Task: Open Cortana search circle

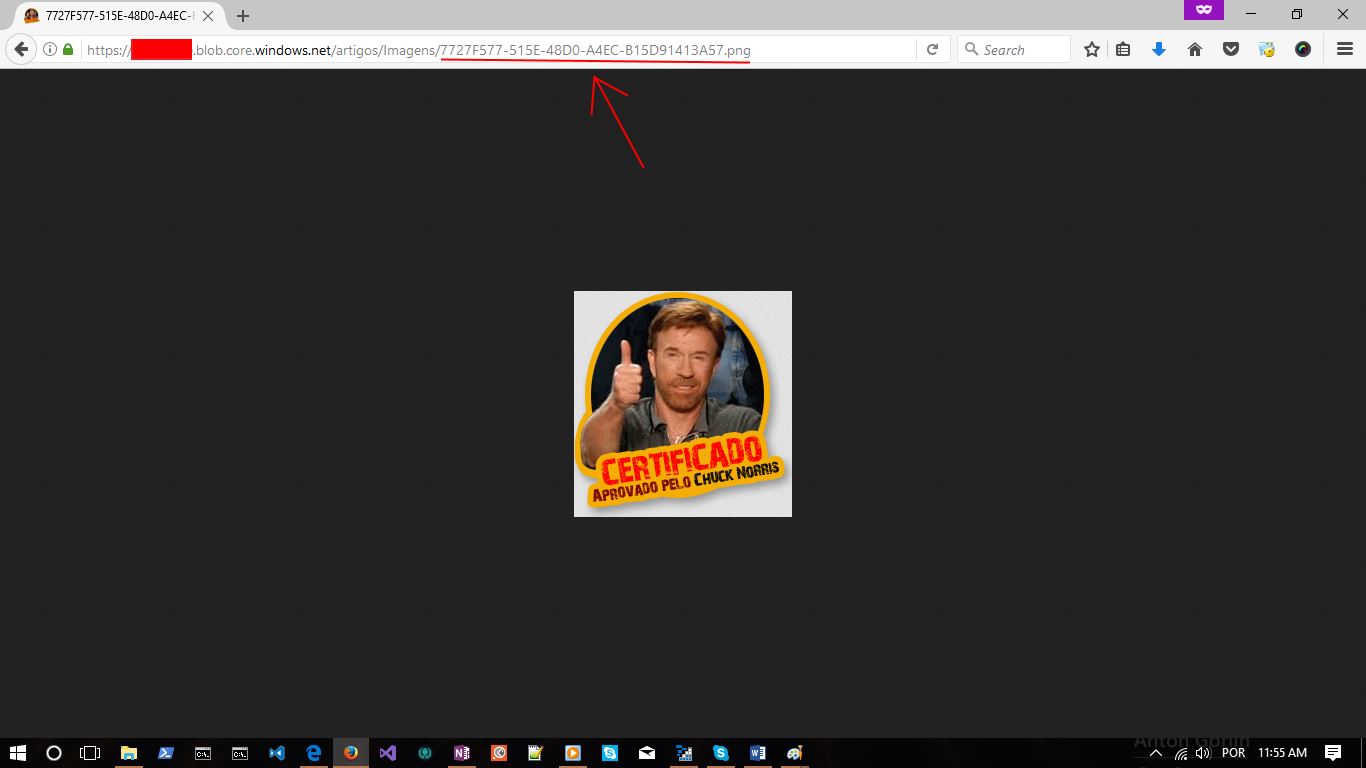Action: click(x=54, y=753)
